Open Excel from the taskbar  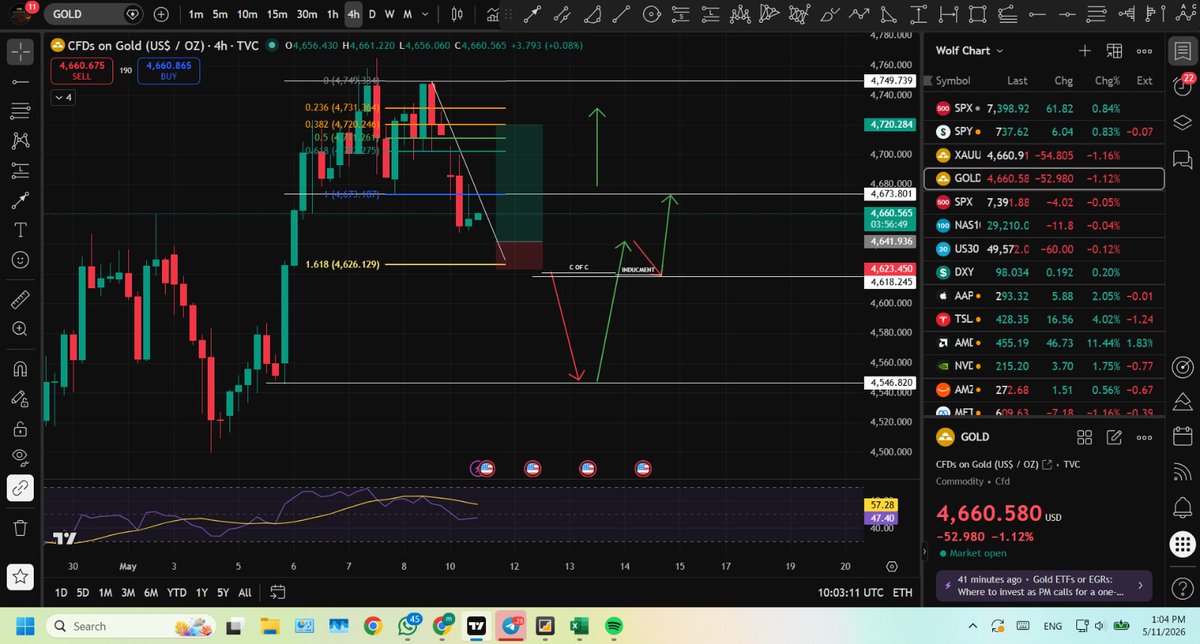579,626
